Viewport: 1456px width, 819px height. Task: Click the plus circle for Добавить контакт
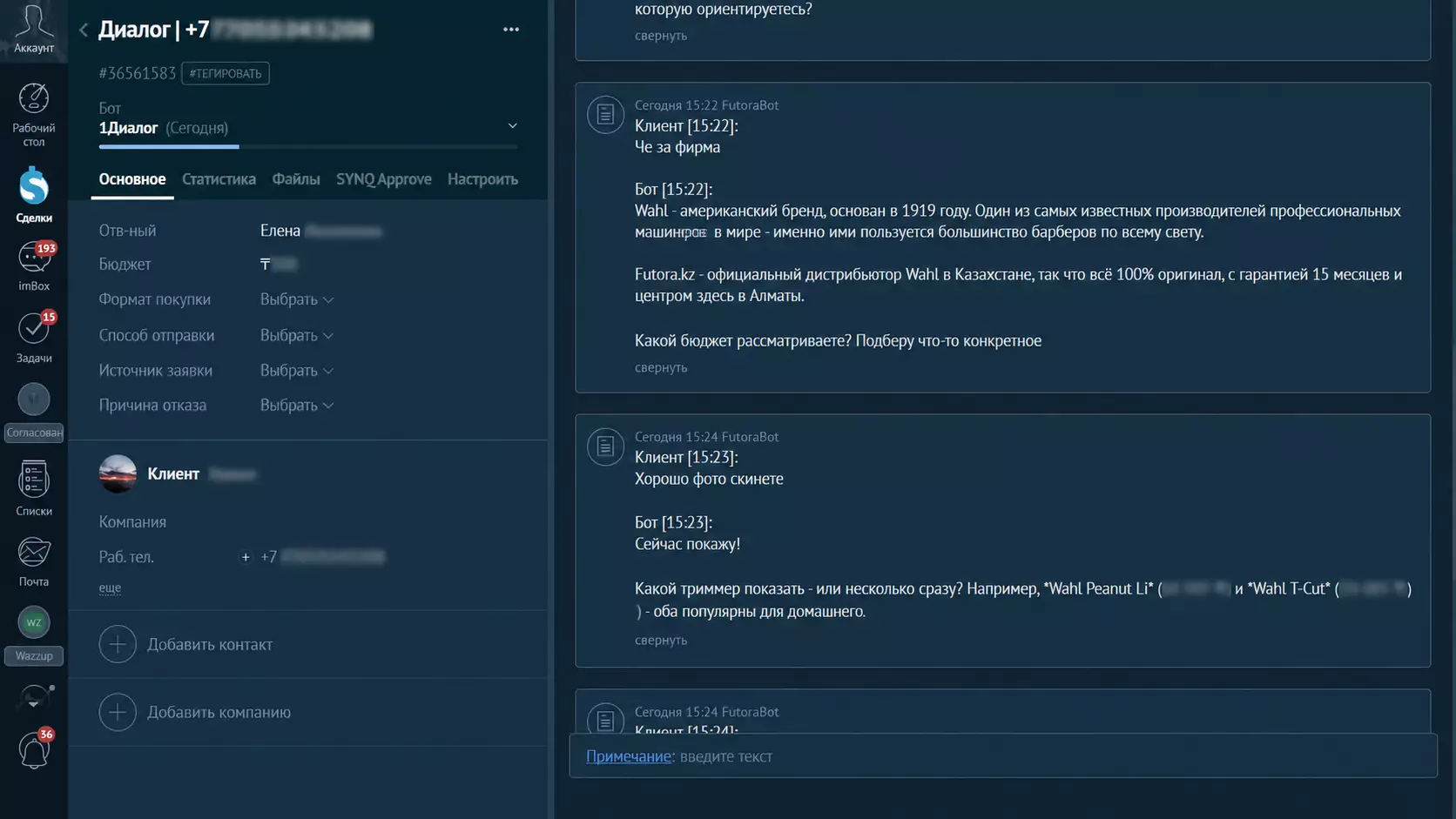click(x=118, y=644)
